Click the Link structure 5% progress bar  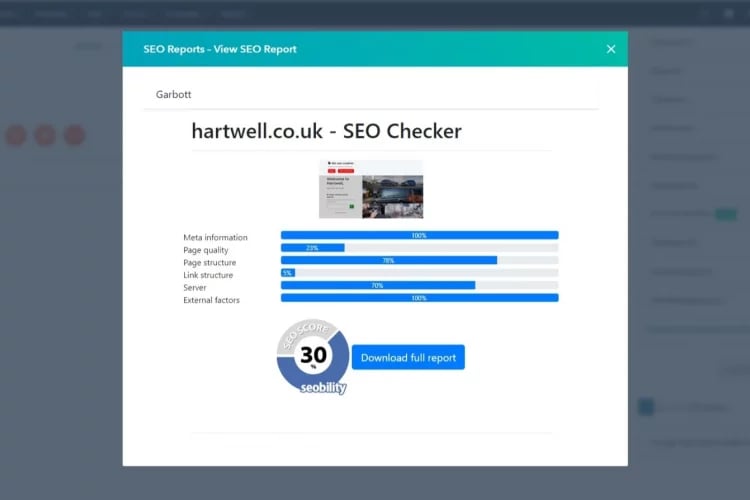tap(419, 273)
